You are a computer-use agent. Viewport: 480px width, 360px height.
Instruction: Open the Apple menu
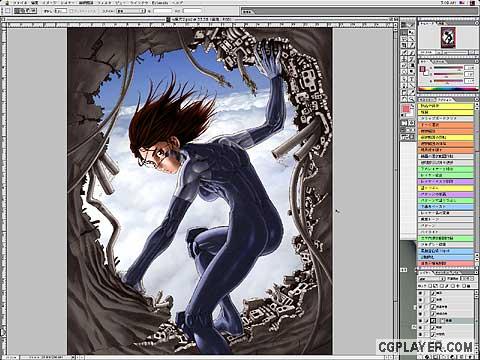(7, 3)
